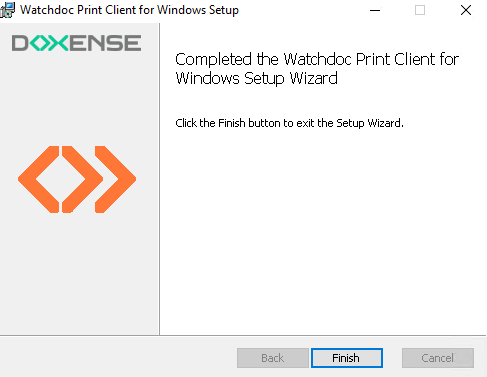Viewport: 487px width, 377px height.
Task: Click the green diamond O in Doxense logo
Action: 41,43
